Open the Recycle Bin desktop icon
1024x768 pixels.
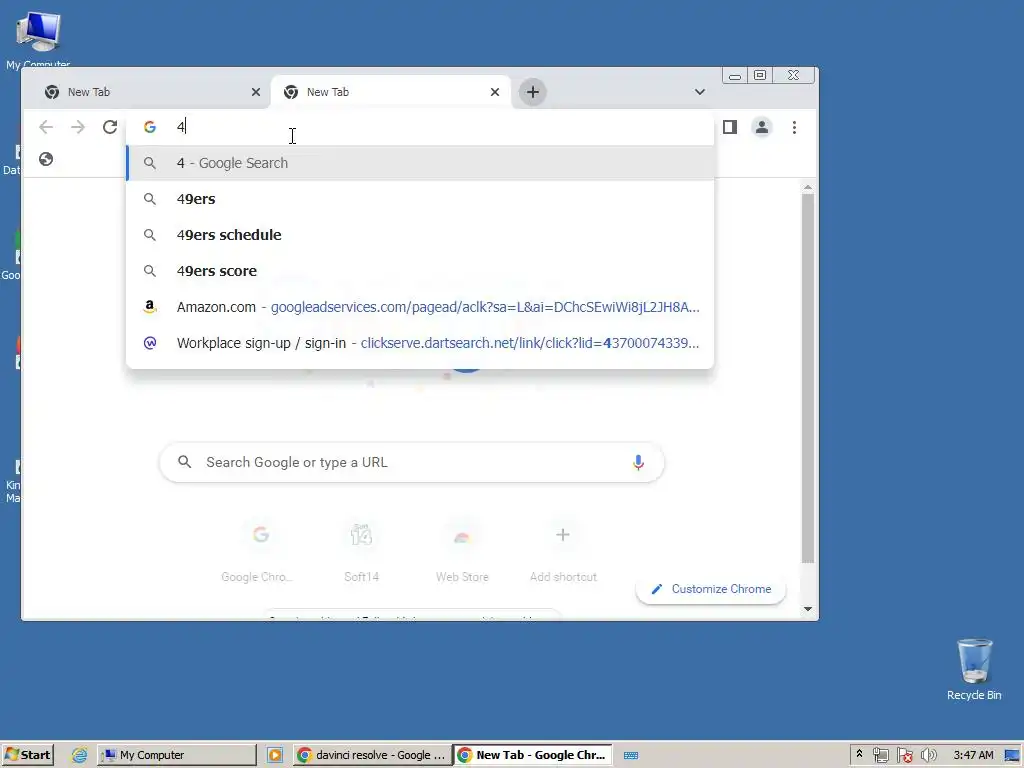coord(974,669)
